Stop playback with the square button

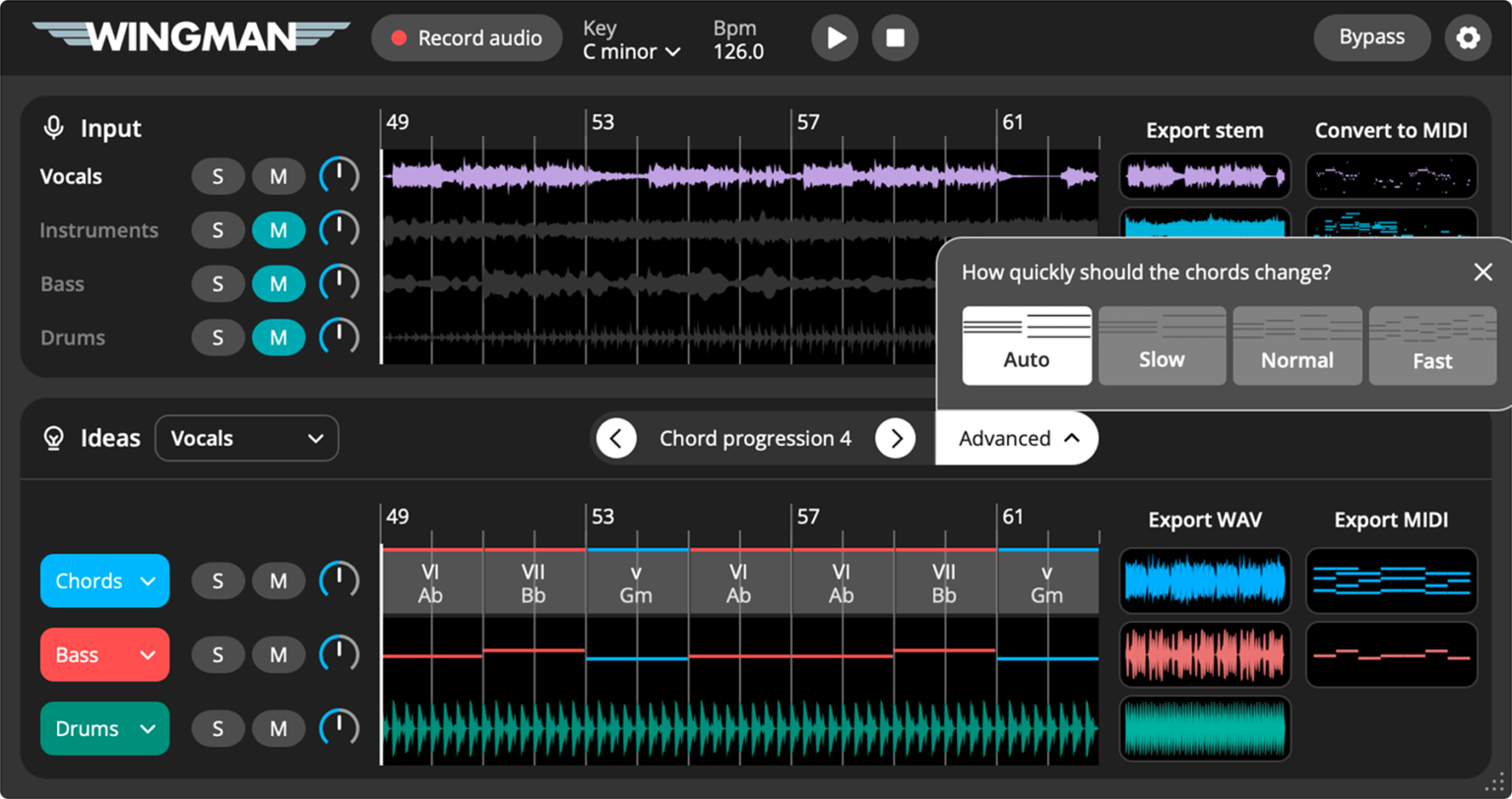[895, 38]
